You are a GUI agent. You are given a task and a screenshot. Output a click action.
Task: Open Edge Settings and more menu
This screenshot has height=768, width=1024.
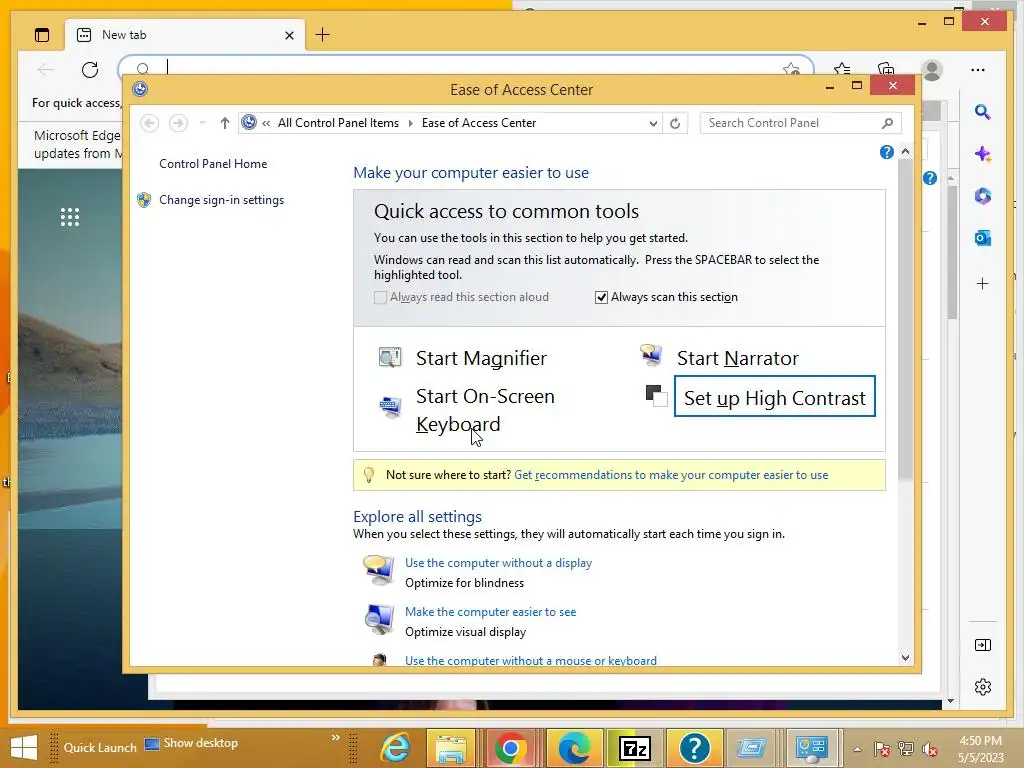coord(978,69)
